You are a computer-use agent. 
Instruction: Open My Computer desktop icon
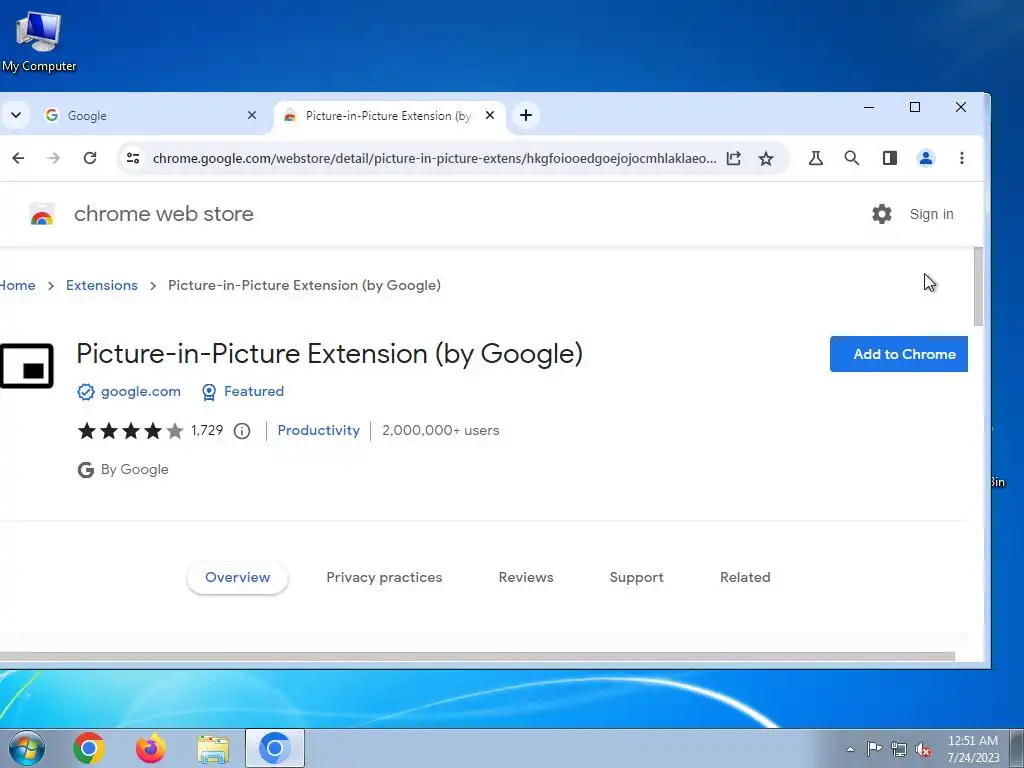pyautogui.click(x=39, y=40)
